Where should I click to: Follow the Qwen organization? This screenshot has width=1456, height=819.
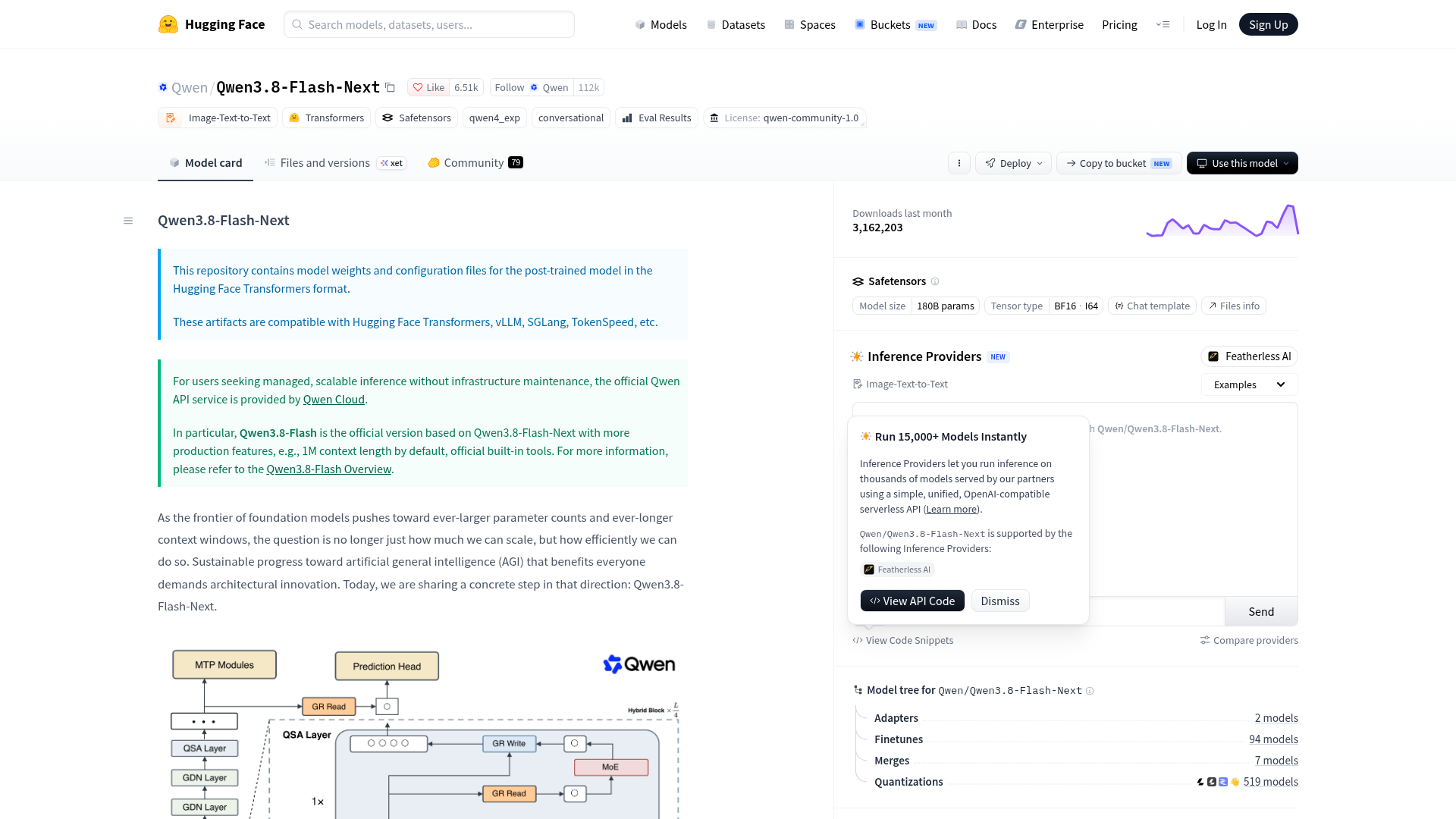click(x=532, y=87)
